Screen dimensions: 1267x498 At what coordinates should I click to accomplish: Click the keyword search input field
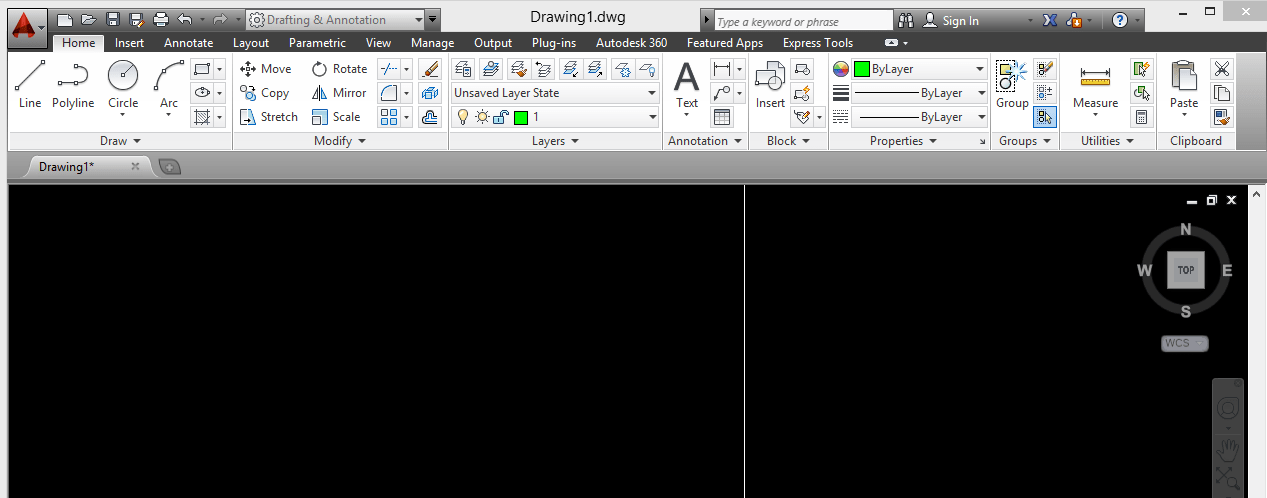pyautogui.click(x=803, y=21)
